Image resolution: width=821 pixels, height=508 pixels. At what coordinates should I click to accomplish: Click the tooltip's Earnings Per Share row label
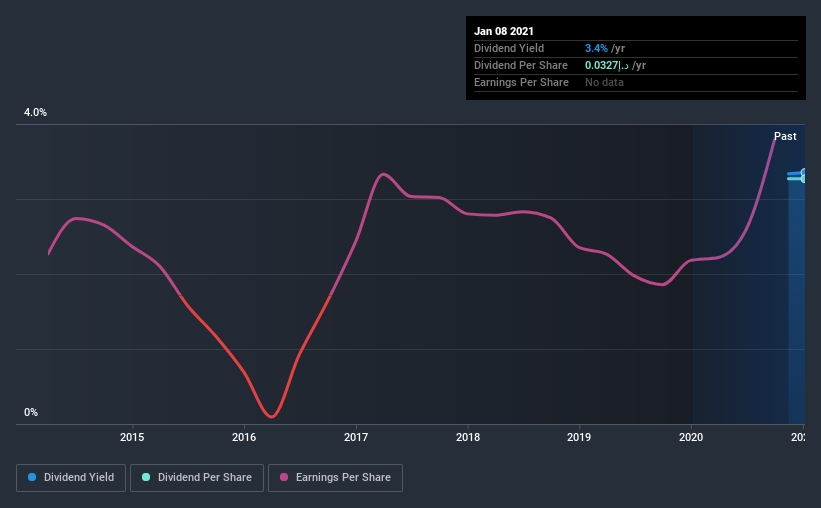click(521, 82)
